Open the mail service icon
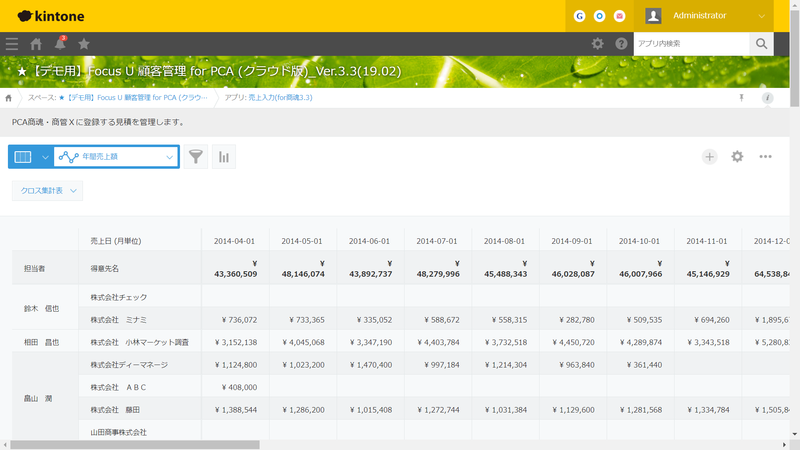The image size is (800, 450). pos(619,16)
